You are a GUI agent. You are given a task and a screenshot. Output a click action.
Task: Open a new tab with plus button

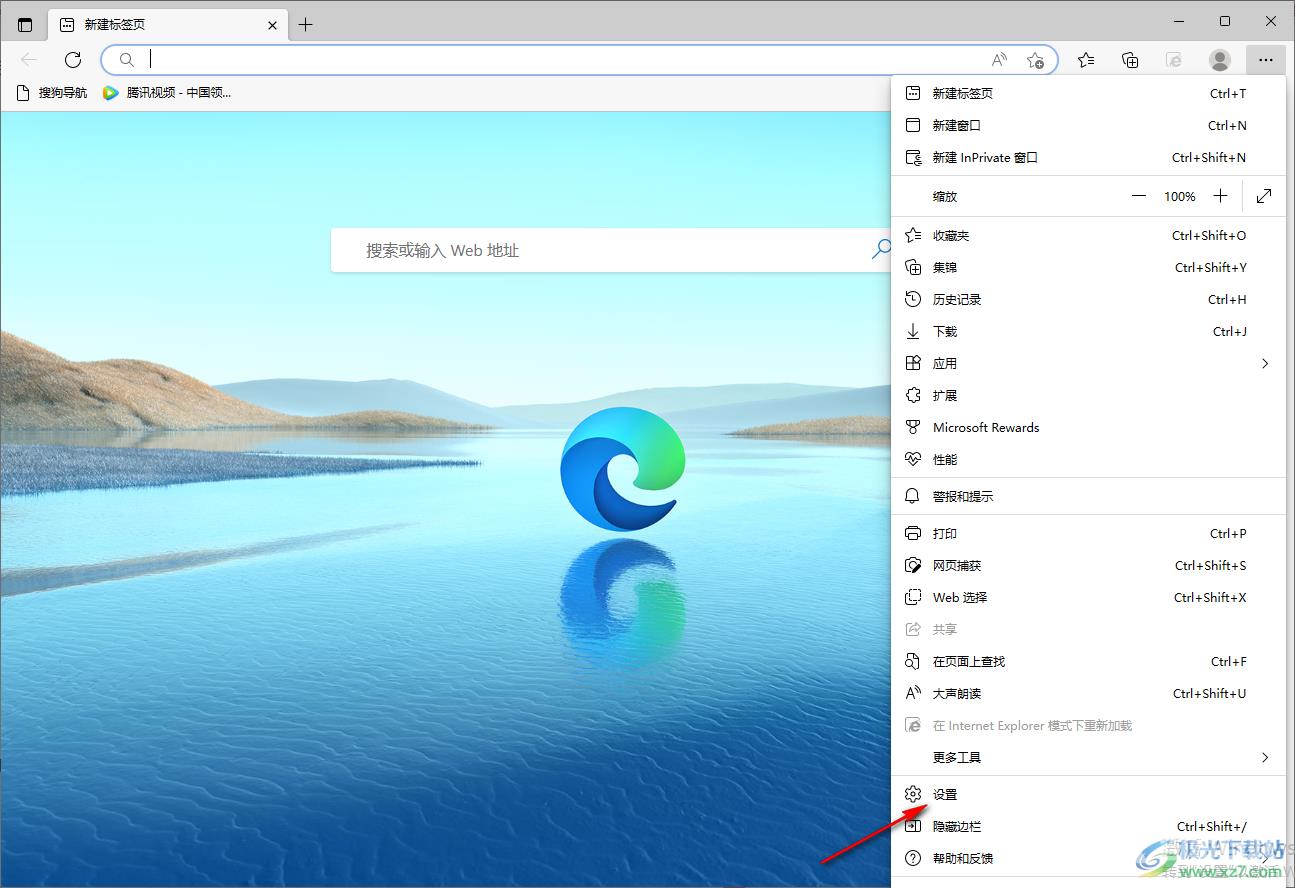click(306, 24)
